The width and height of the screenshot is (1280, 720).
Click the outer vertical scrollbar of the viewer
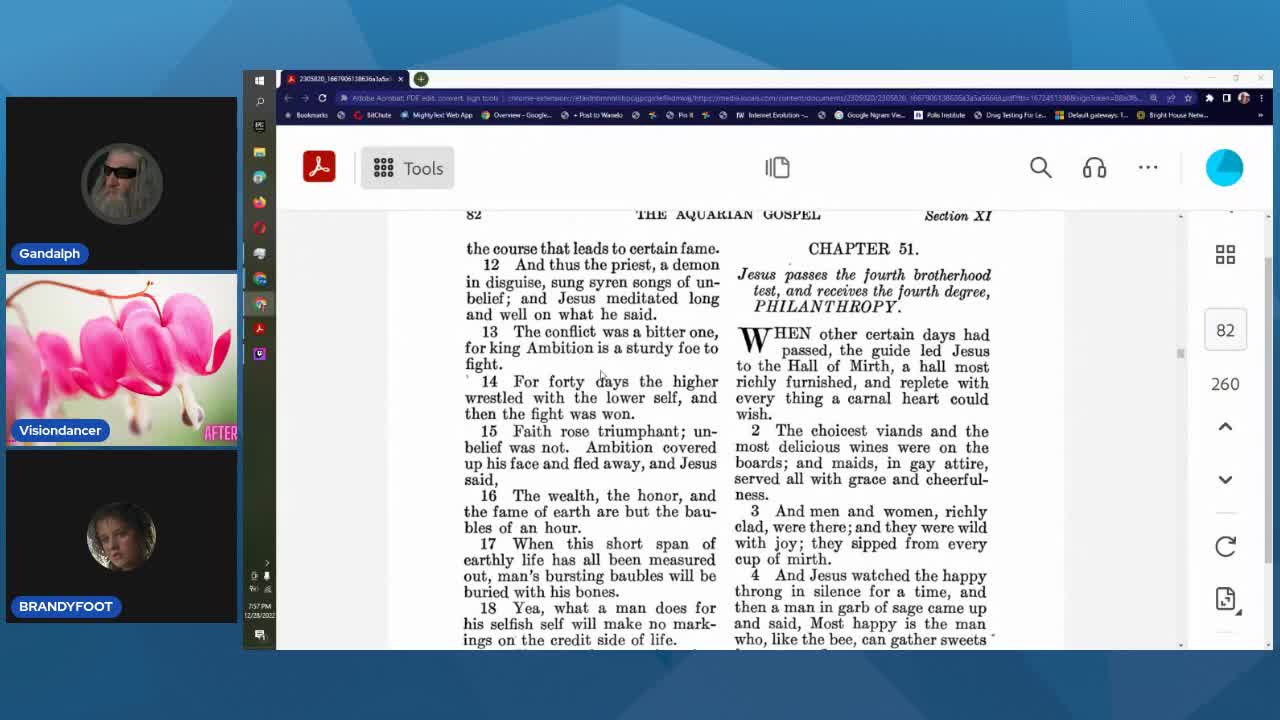[1268, 410]
